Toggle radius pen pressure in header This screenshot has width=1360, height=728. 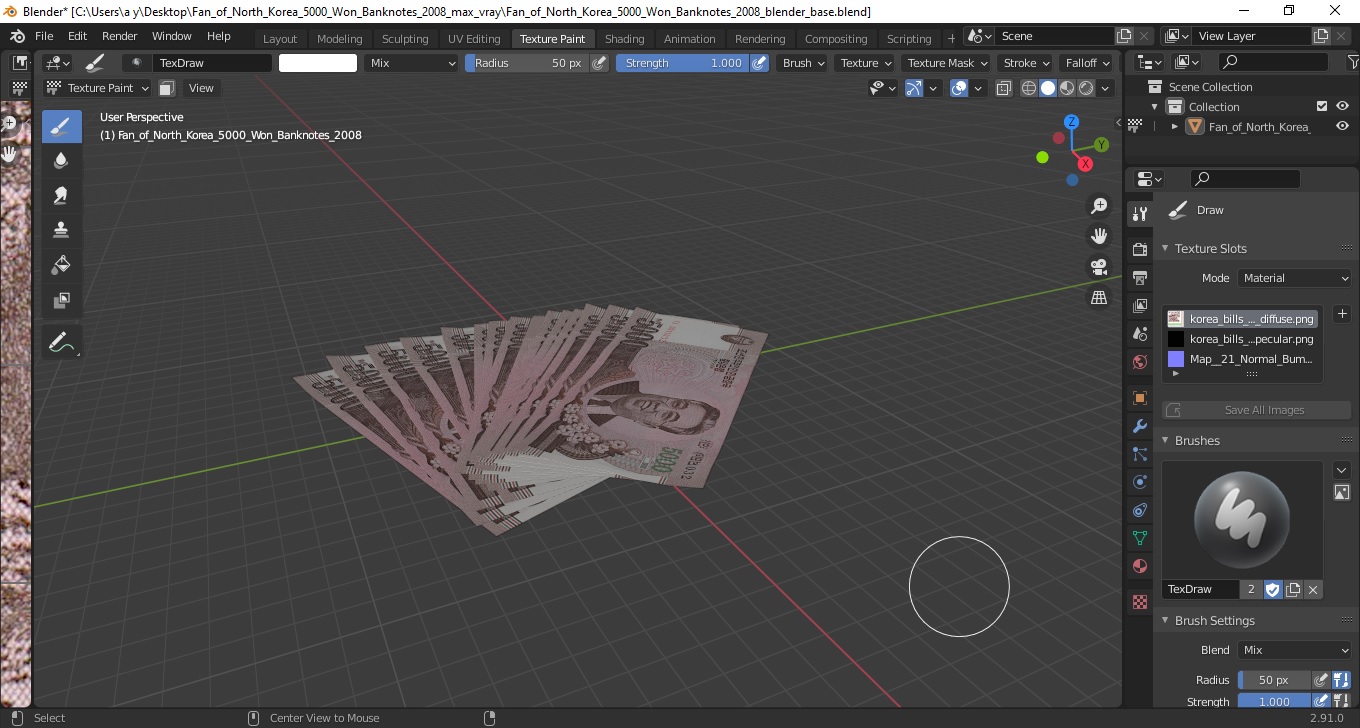[599, 63]
